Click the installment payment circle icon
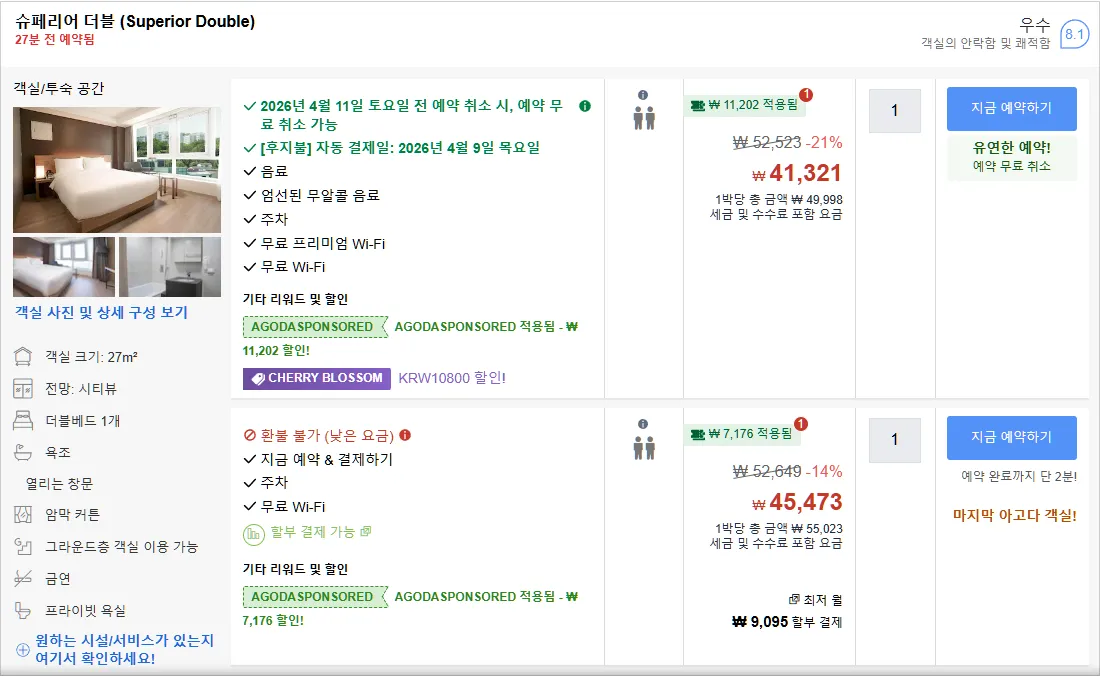This screenshot has width=1100, height=676. [x=253, y=534]
